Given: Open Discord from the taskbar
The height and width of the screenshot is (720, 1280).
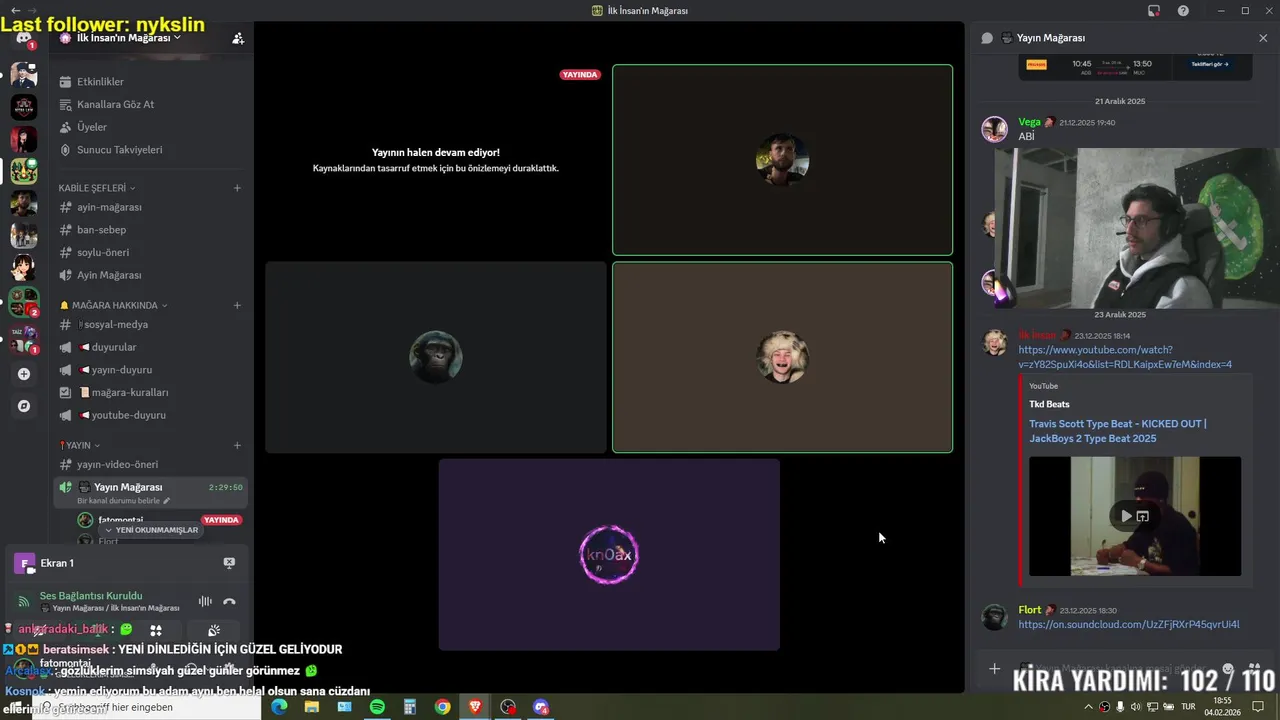Looking at the screenshot, I should [x=541, y=707].
